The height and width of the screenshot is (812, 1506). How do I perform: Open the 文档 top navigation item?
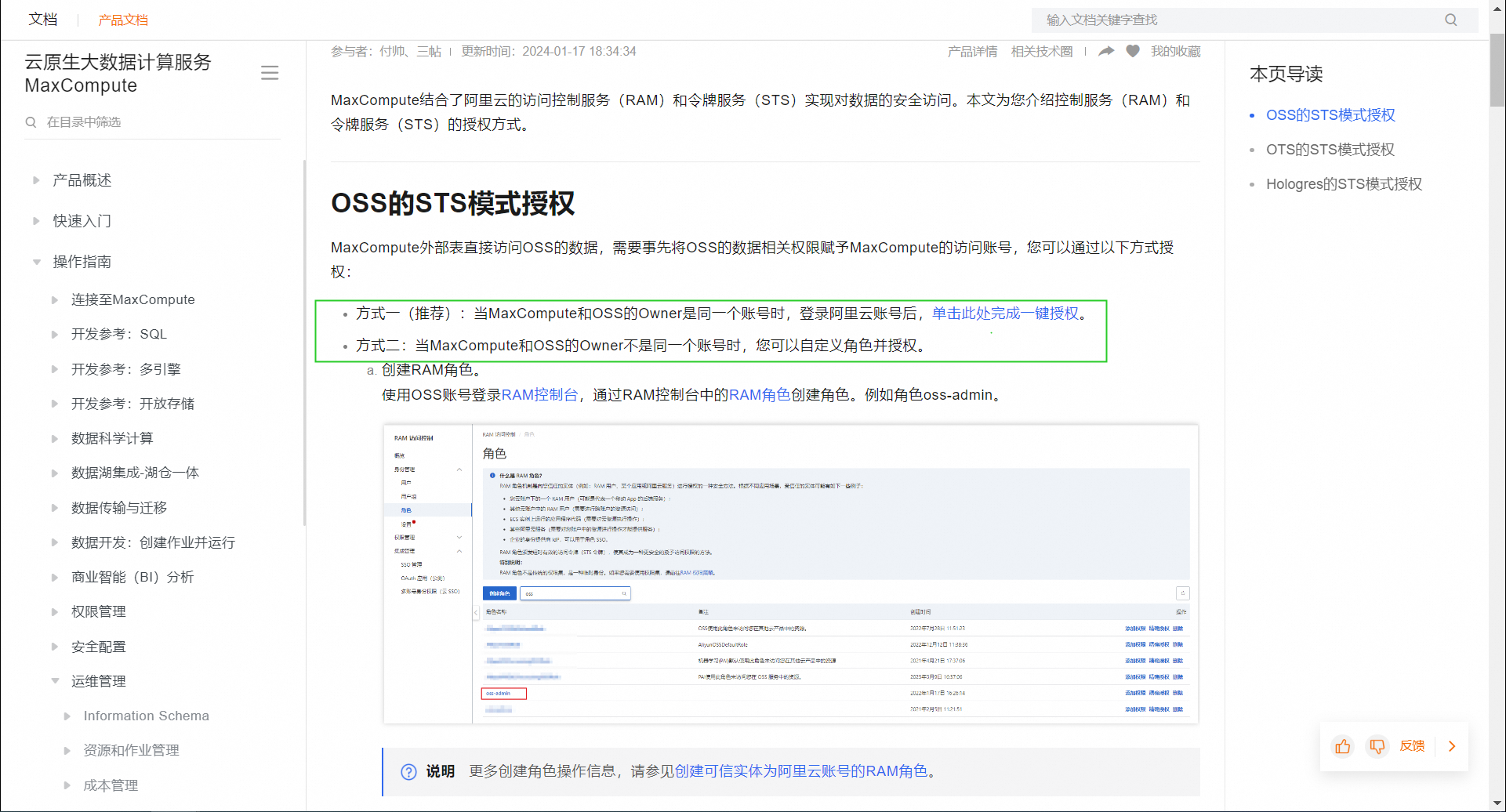click(x=43, y=20)
